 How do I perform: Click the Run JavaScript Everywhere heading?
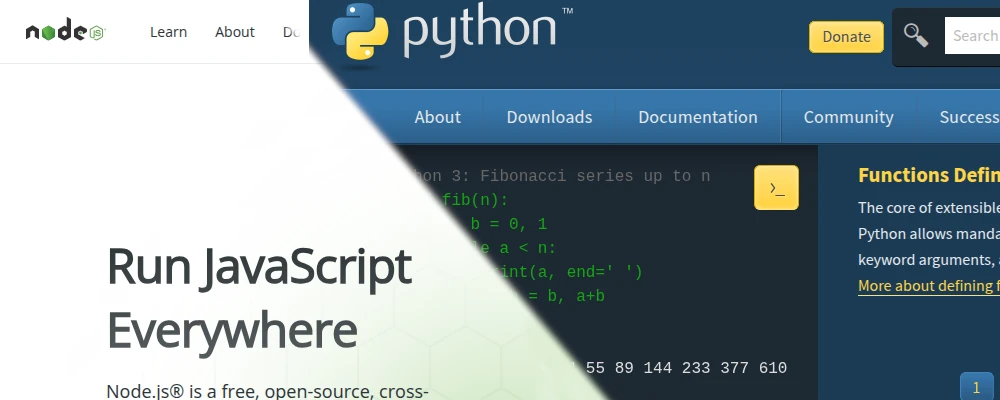(x=259, y=298)
